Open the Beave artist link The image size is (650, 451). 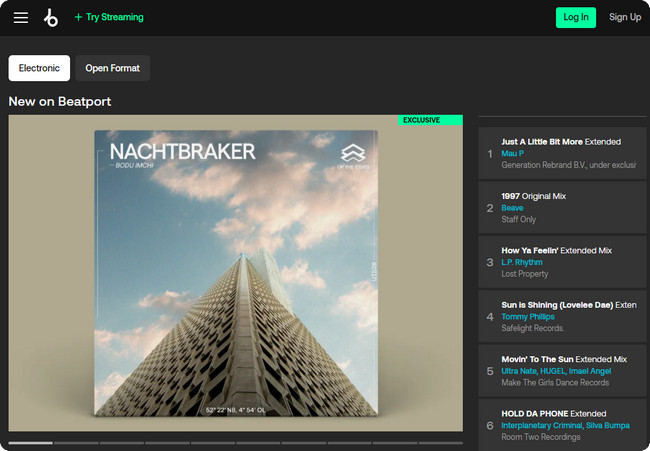pos(512,208)
